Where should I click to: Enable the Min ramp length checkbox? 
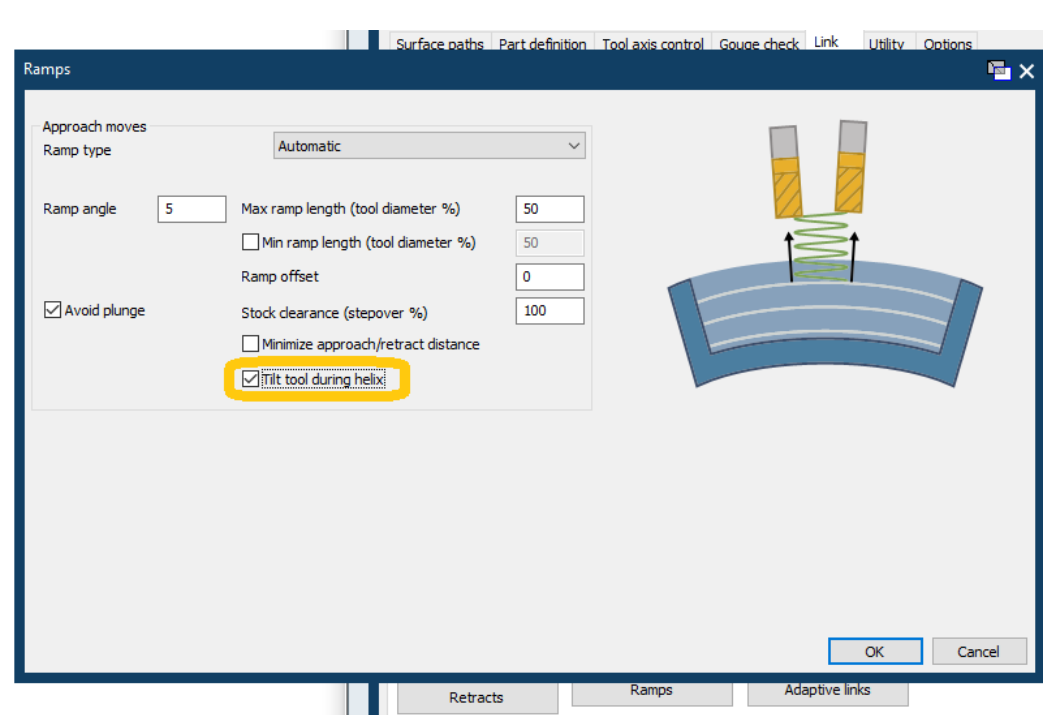[250, 242]
